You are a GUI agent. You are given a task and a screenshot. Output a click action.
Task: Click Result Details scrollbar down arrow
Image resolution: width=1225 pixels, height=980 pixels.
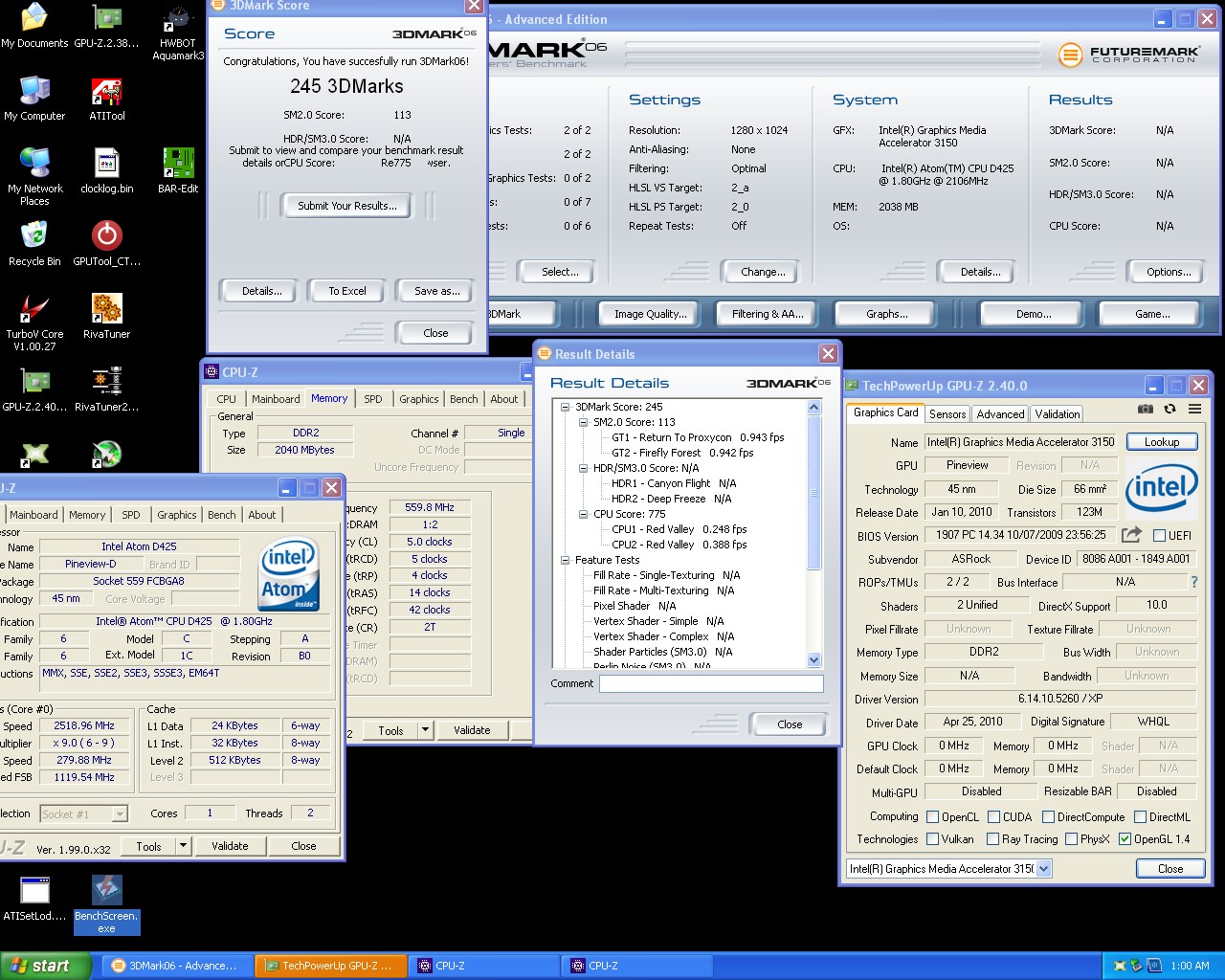[x=814, y=659]
